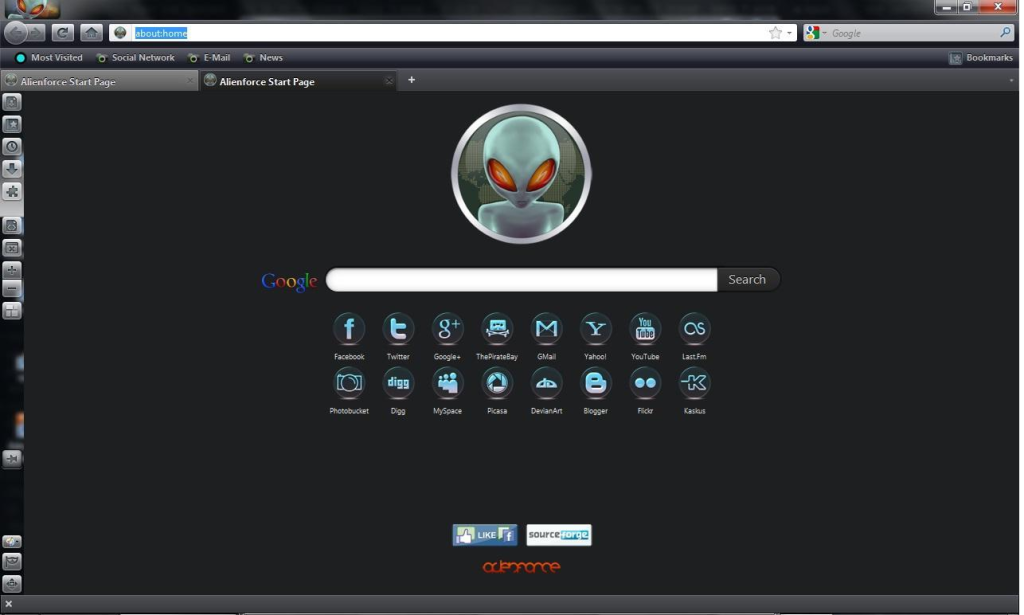
Task: Open search engine selector dropdown
Action: [816, 33]
